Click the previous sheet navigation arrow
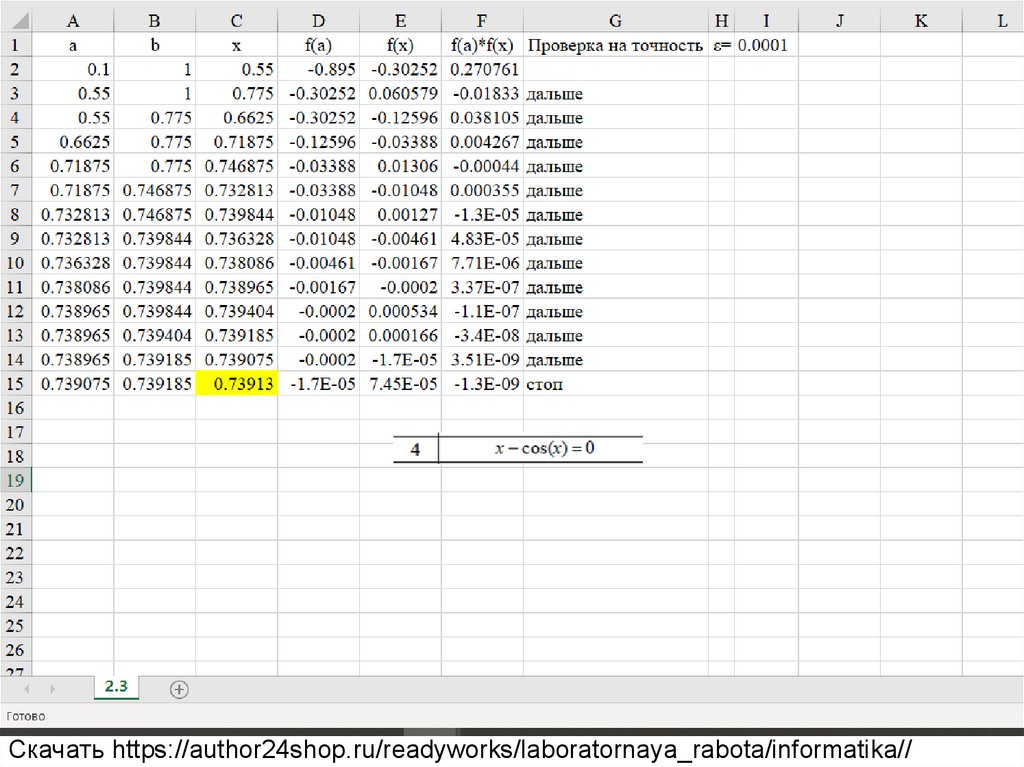The width and height of the screenshot is (1024, 767). [25, 689]
